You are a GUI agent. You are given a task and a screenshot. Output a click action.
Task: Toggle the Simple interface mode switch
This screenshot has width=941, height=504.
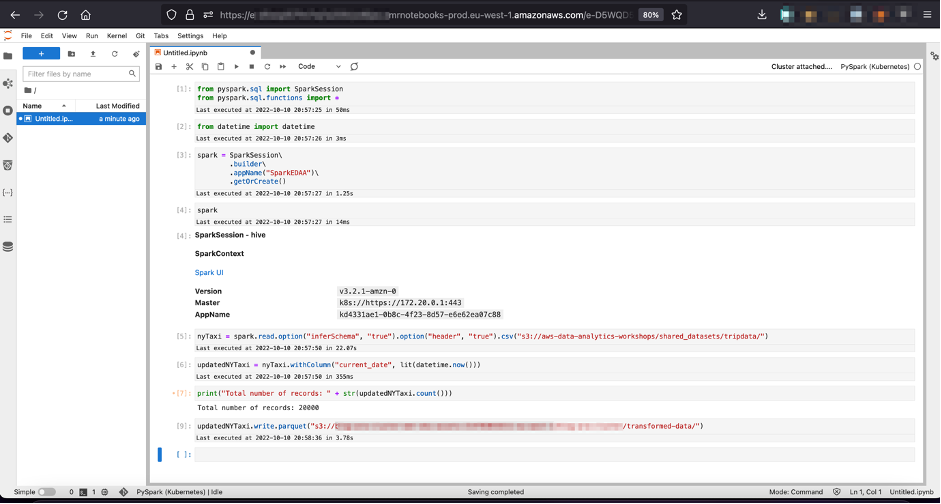(47, 492)
